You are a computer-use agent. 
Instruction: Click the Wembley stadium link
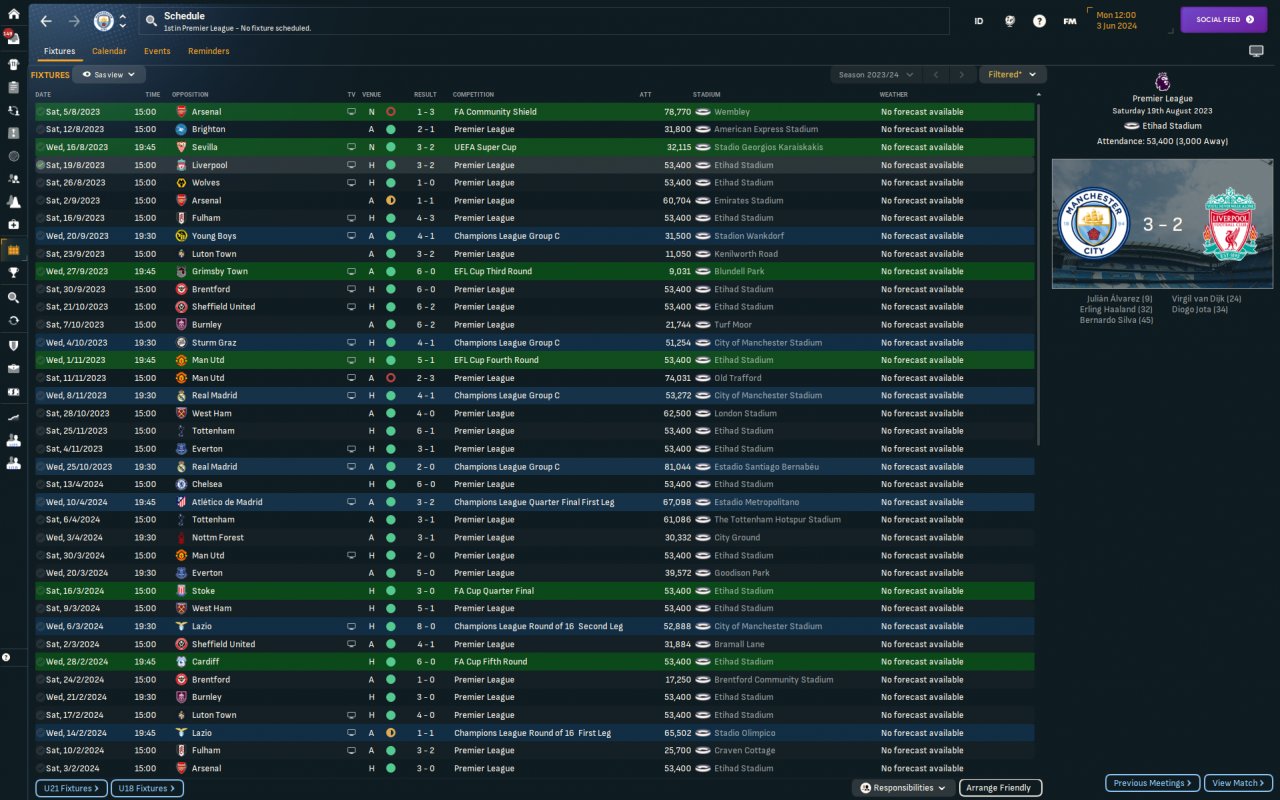click(x=732, y=112)
